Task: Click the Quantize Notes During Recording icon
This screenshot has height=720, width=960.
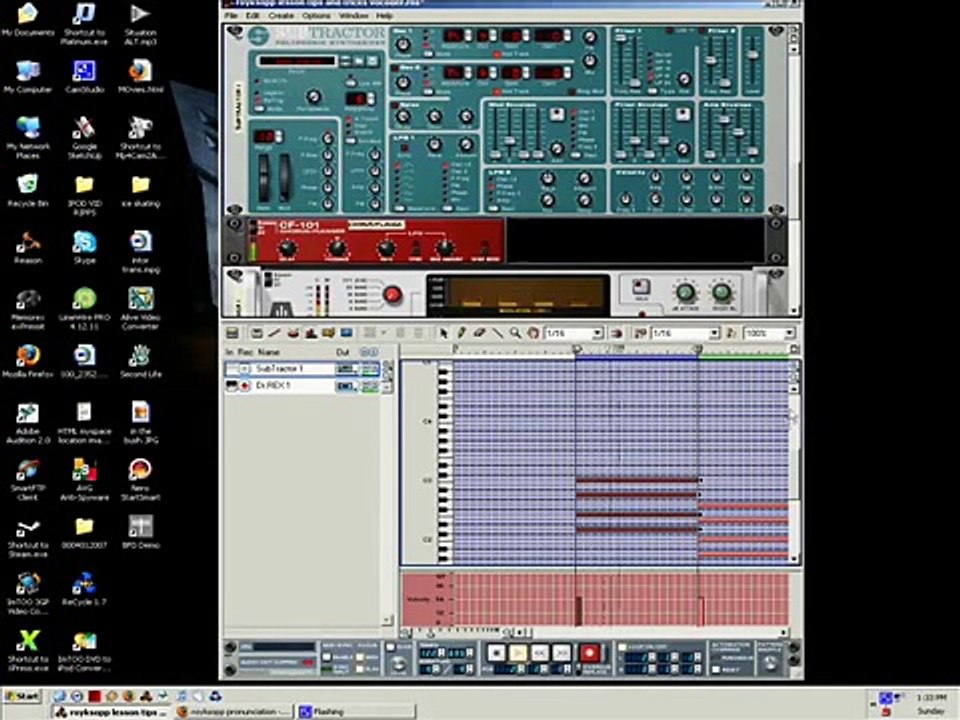Action: 731,333
